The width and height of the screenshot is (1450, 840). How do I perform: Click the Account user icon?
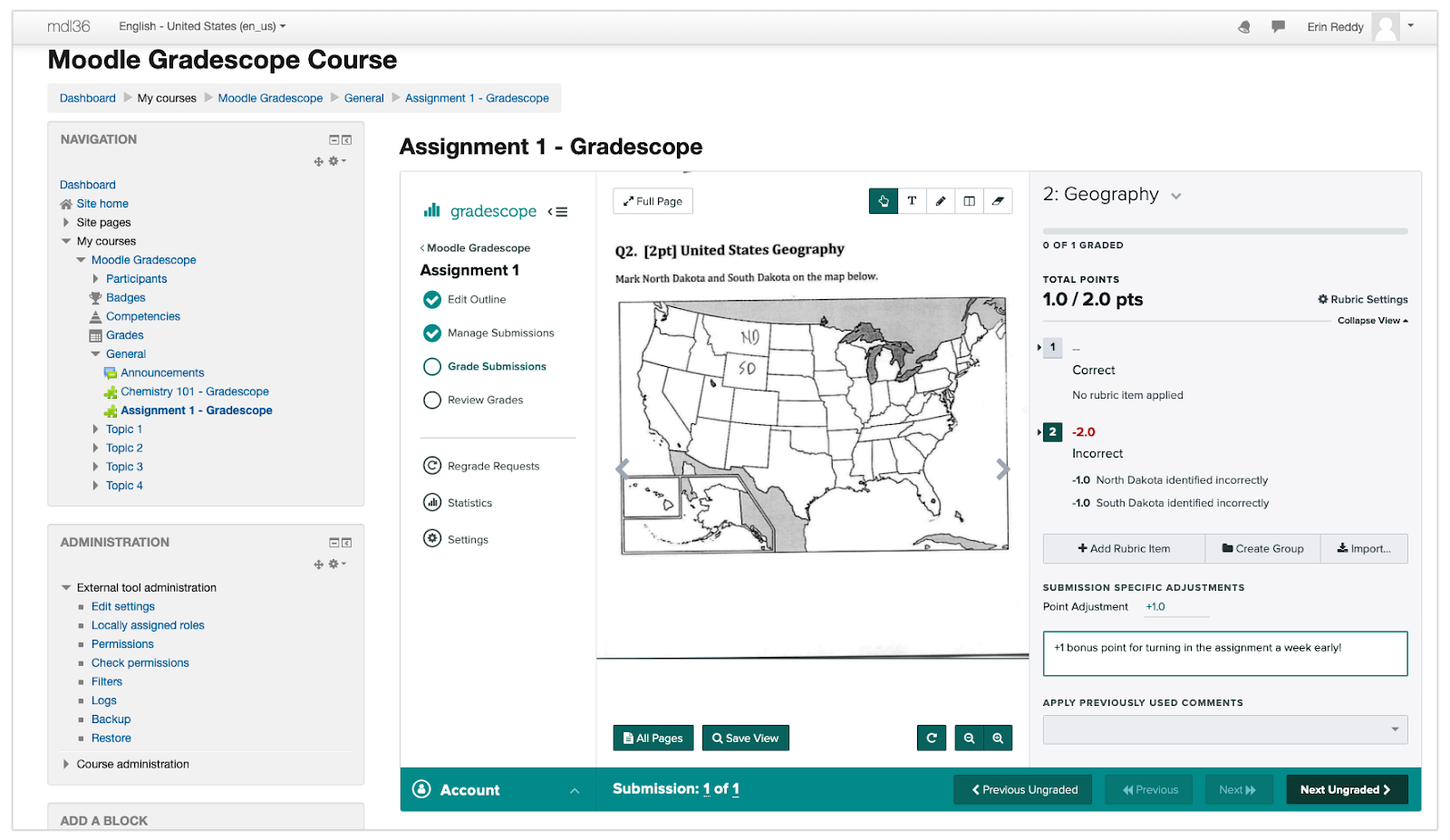coord(421,789)
